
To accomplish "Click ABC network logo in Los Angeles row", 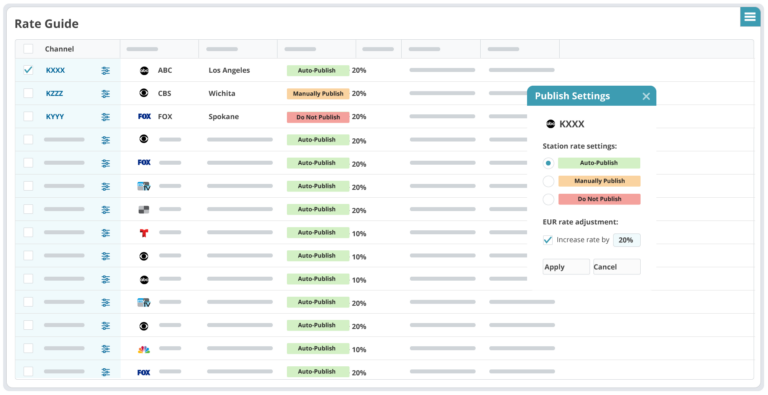I will click(x=144, y=71).
